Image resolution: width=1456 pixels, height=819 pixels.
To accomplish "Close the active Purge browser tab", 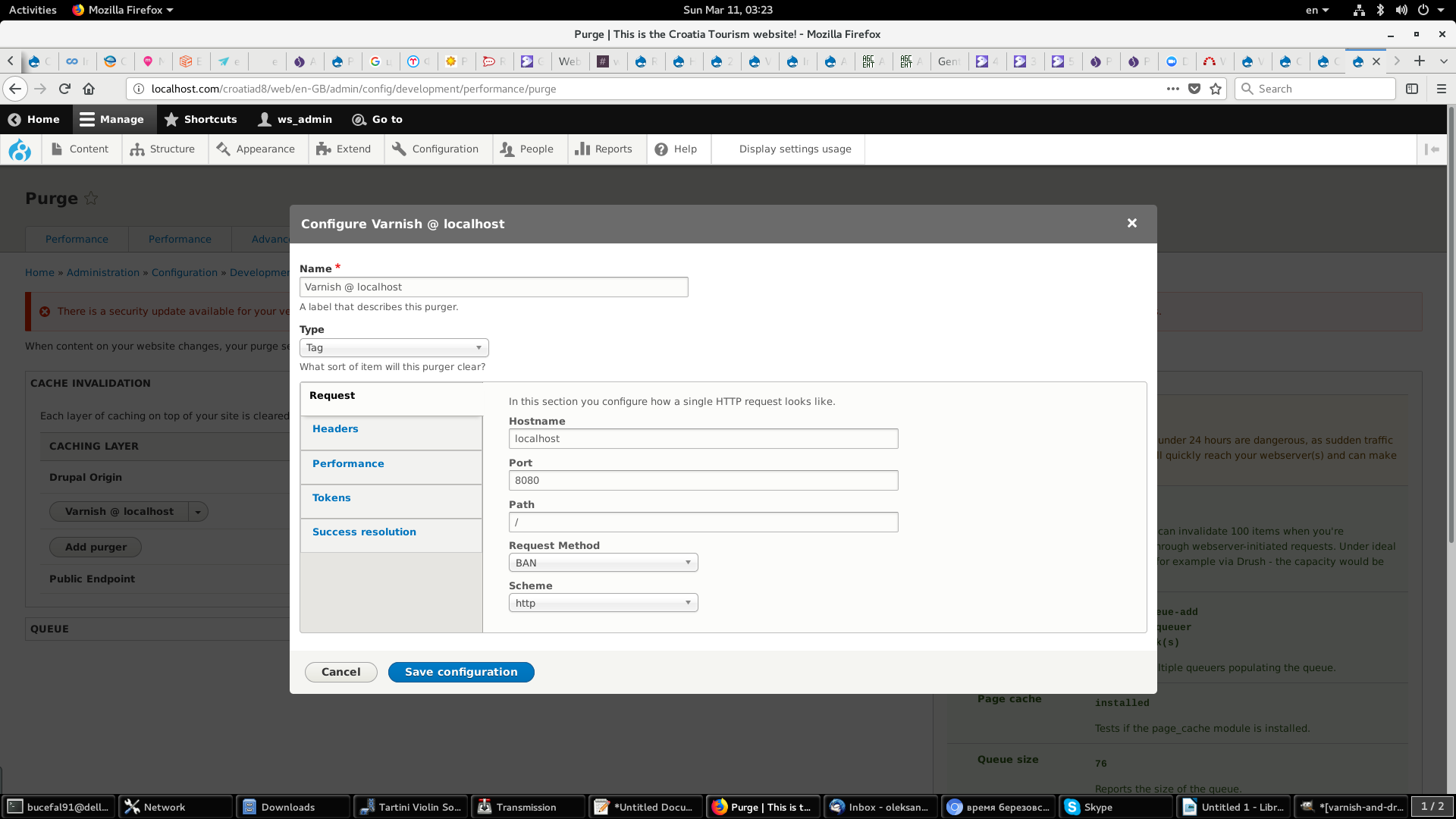I will coord(1376,61).
